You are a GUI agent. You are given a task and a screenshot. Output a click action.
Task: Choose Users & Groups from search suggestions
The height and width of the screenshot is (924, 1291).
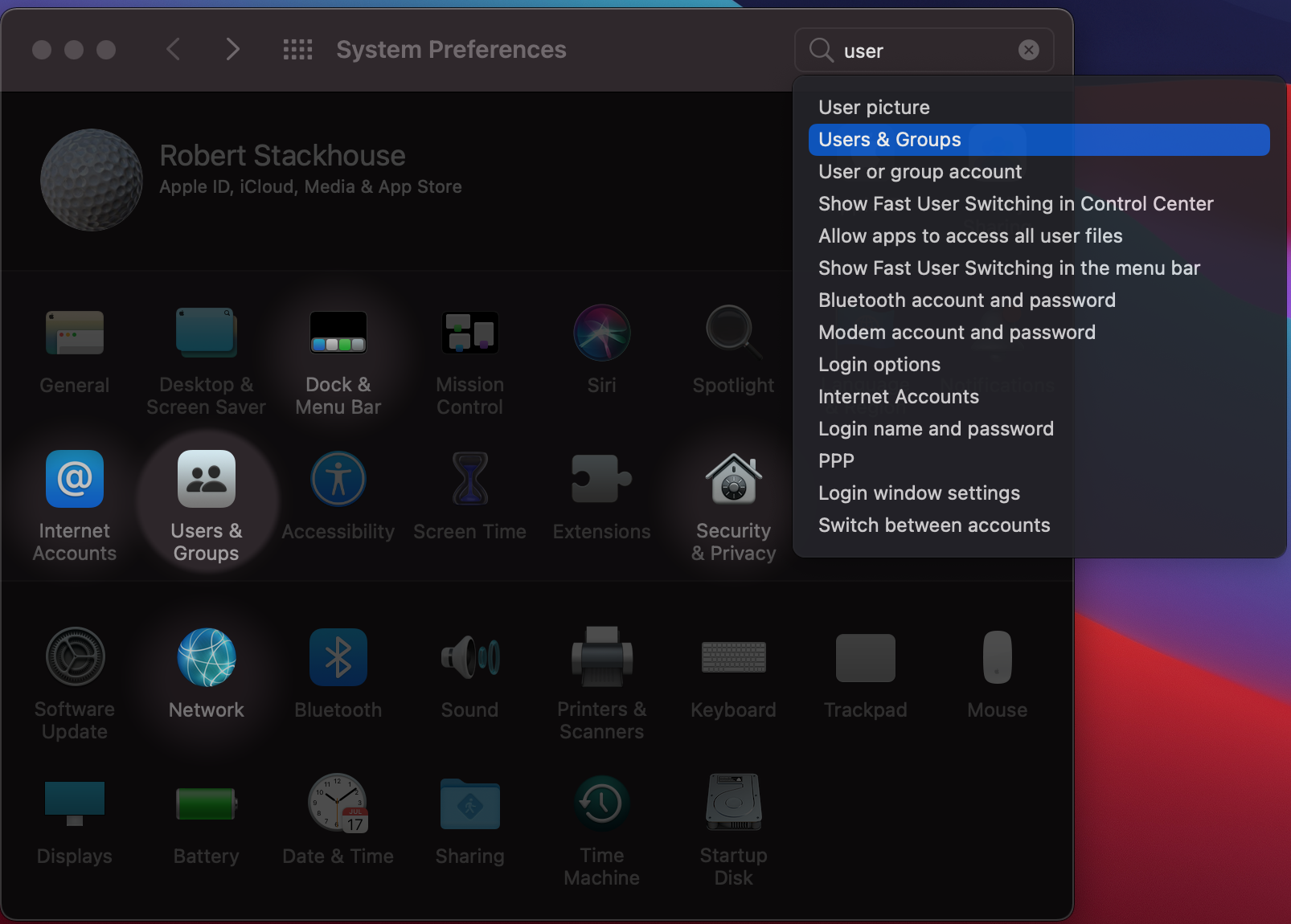889,139
